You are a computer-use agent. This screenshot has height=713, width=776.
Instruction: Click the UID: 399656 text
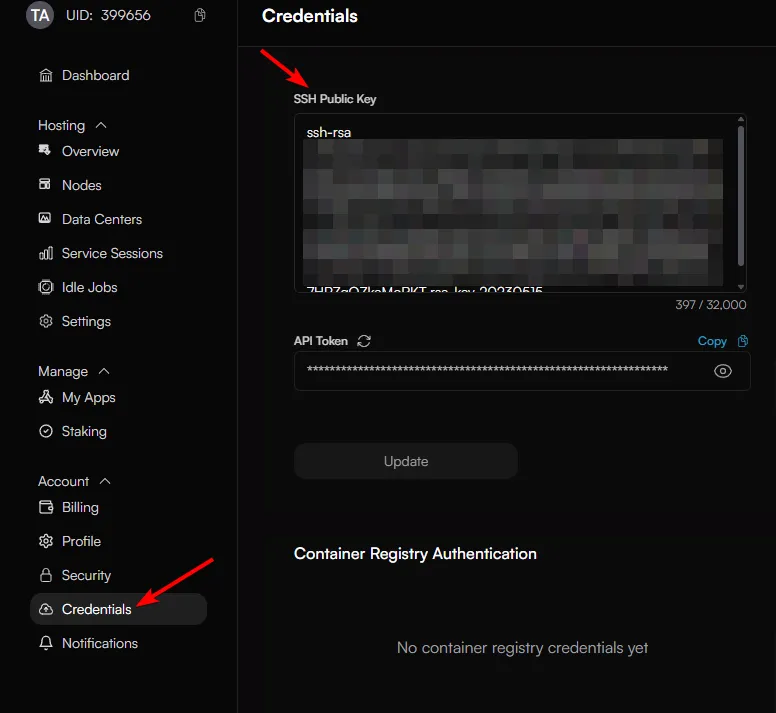pyautogui.click(x=108, y=15)
